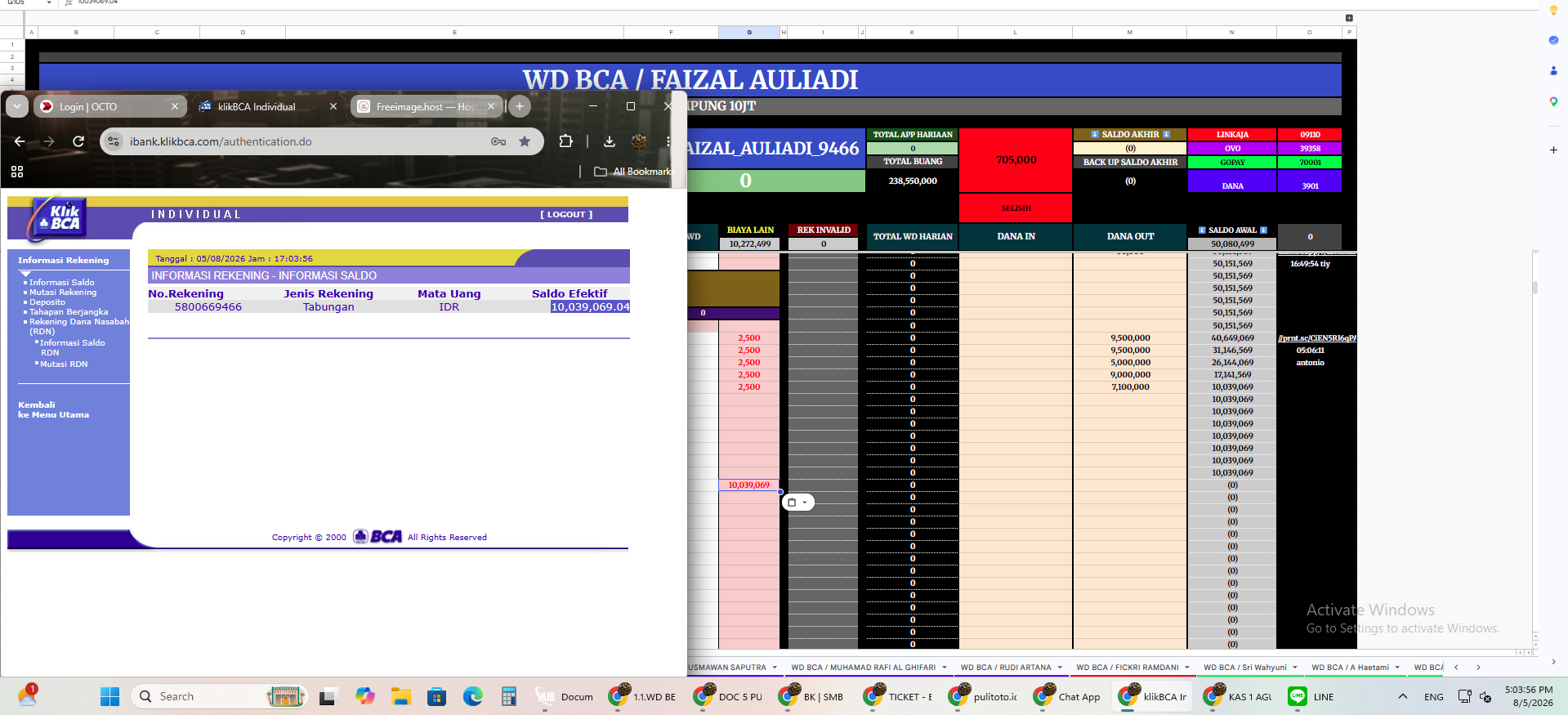View site information icon in address bar

[114, 141]
